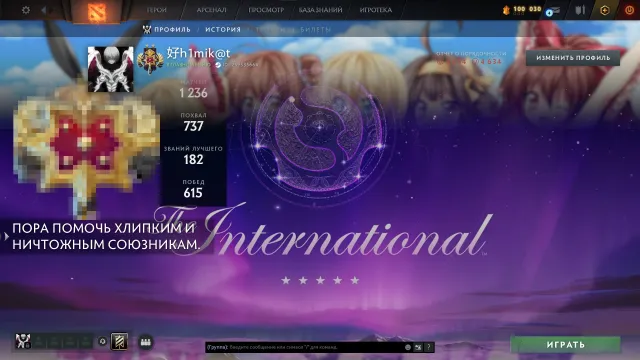Click the behavior score 4 634 value

[x=488, y=62]
